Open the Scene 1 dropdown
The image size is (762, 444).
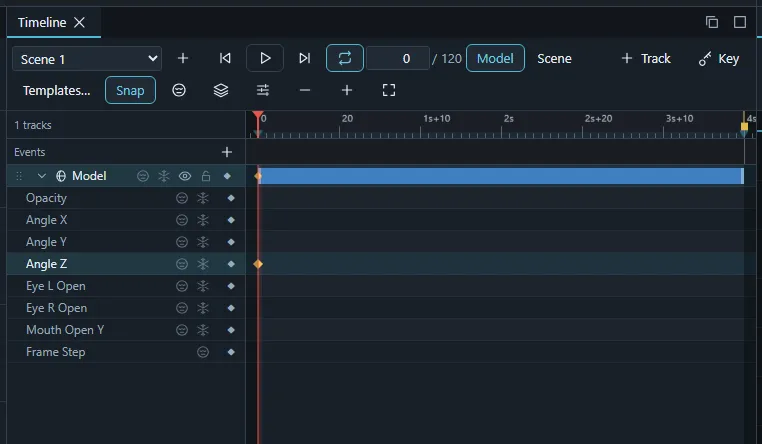tap(87, 59)
